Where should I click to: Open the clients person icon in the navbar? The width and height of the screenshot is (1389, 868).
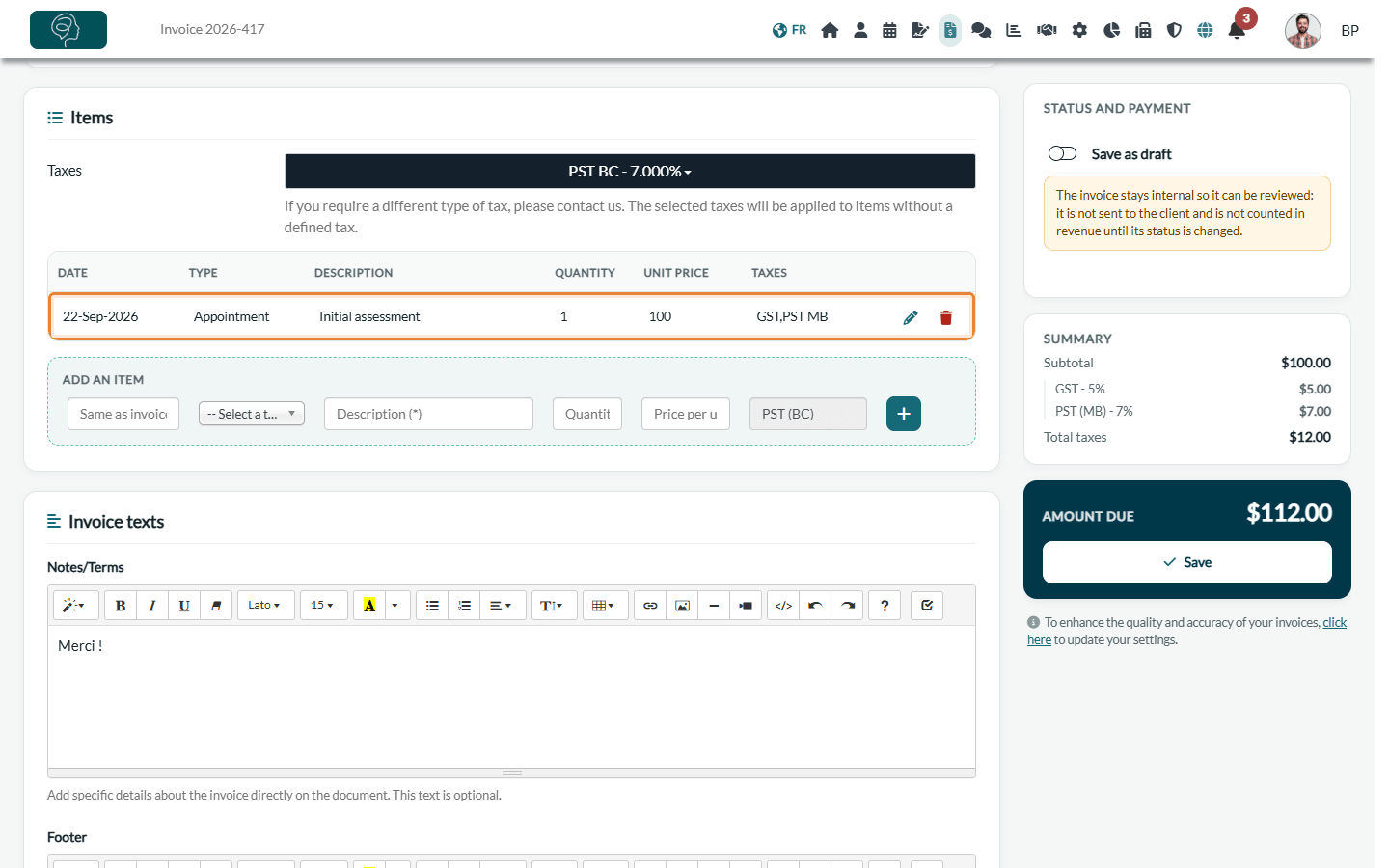(860, 30)
